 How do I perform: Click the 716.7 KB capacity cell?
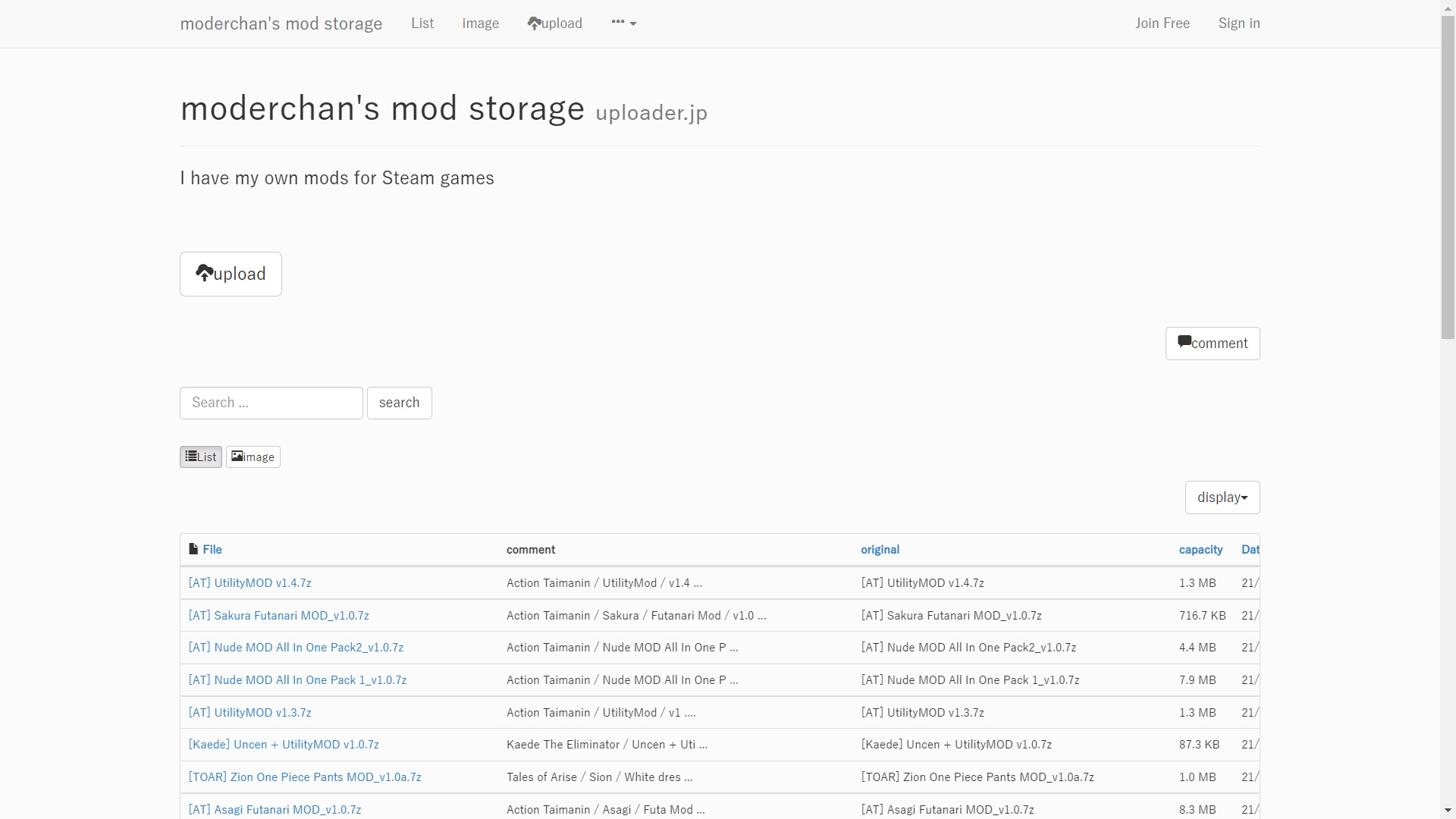(x=1202, y=616)
